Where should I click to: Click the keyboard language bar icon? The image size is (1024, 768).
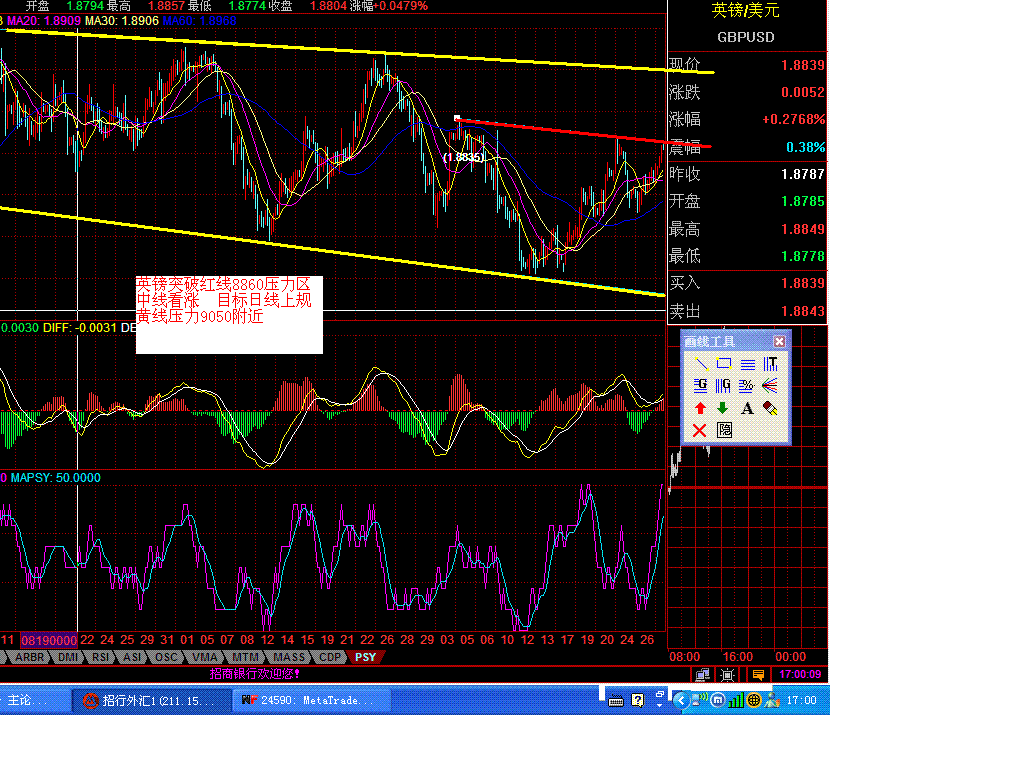pos(615,701)
